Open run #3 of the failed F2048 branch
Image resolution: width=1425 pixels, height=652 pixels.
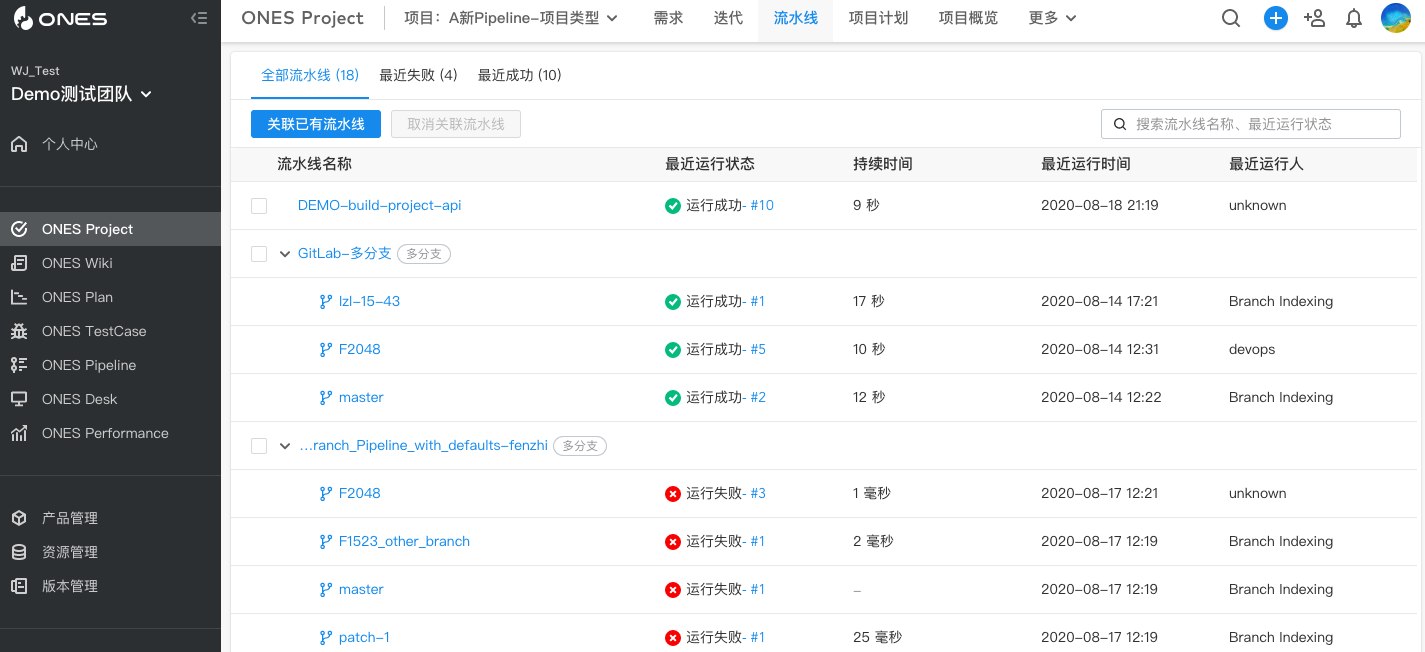coord(758,493)
